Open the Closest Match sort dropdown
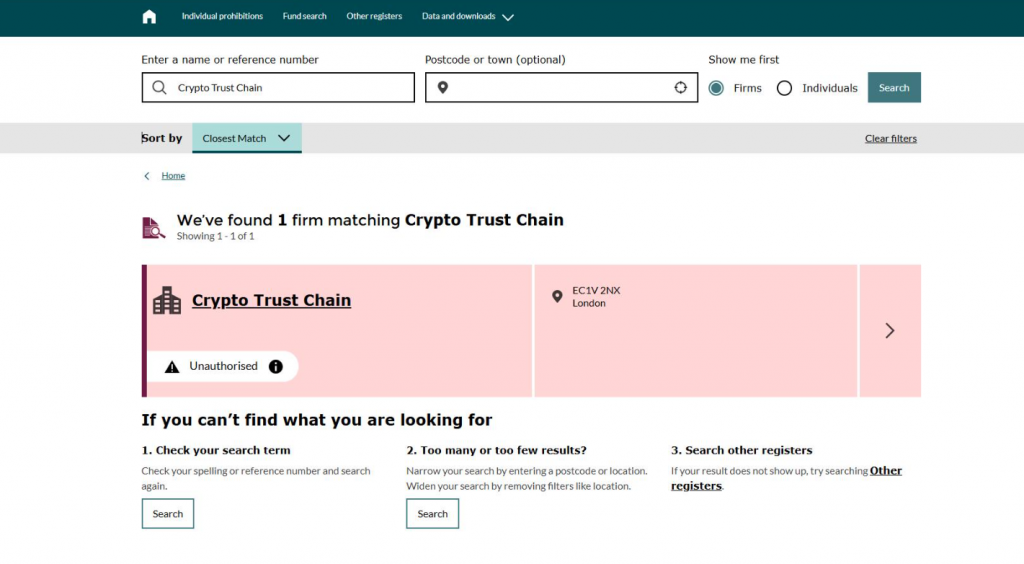 (x=247, y=138)
